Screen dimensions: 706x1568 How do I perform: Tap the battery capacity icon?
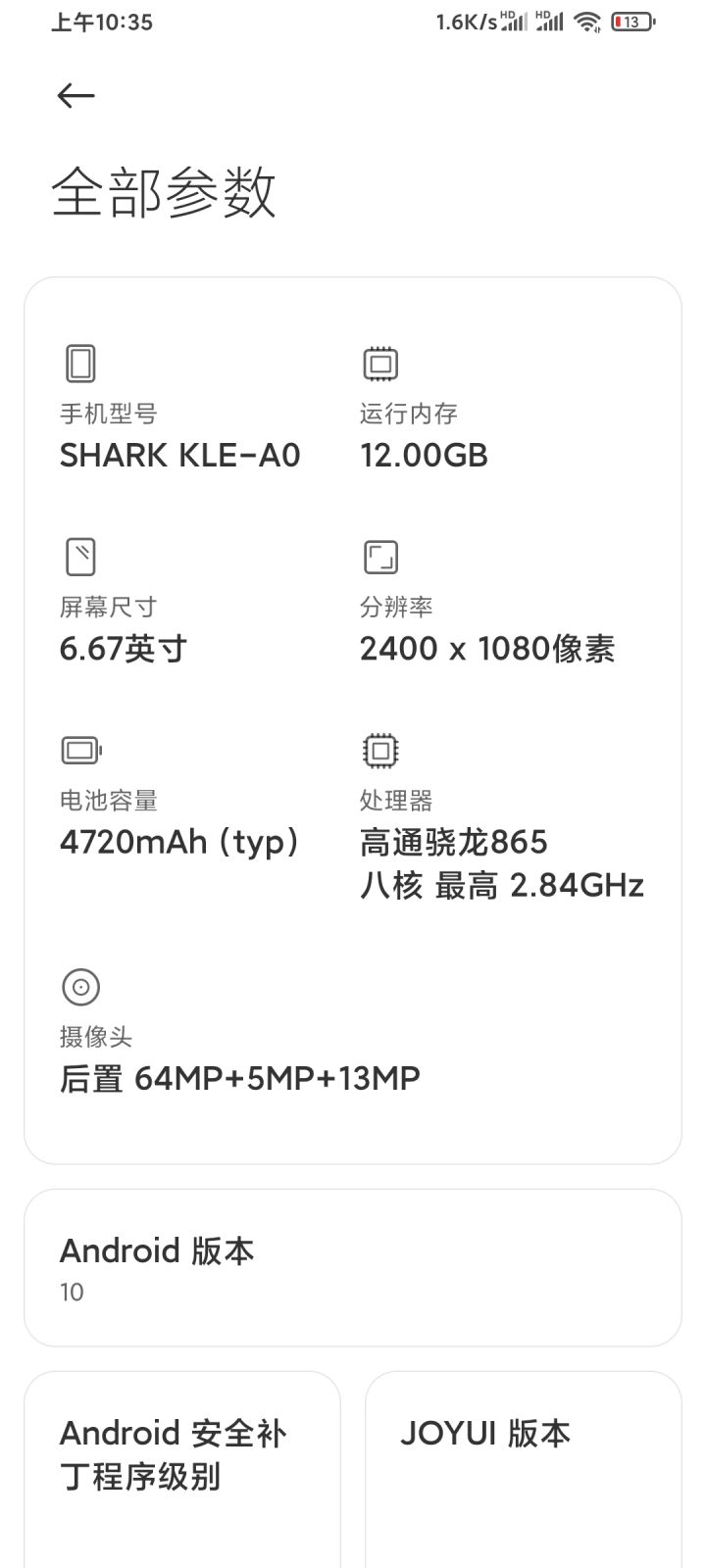81,751
